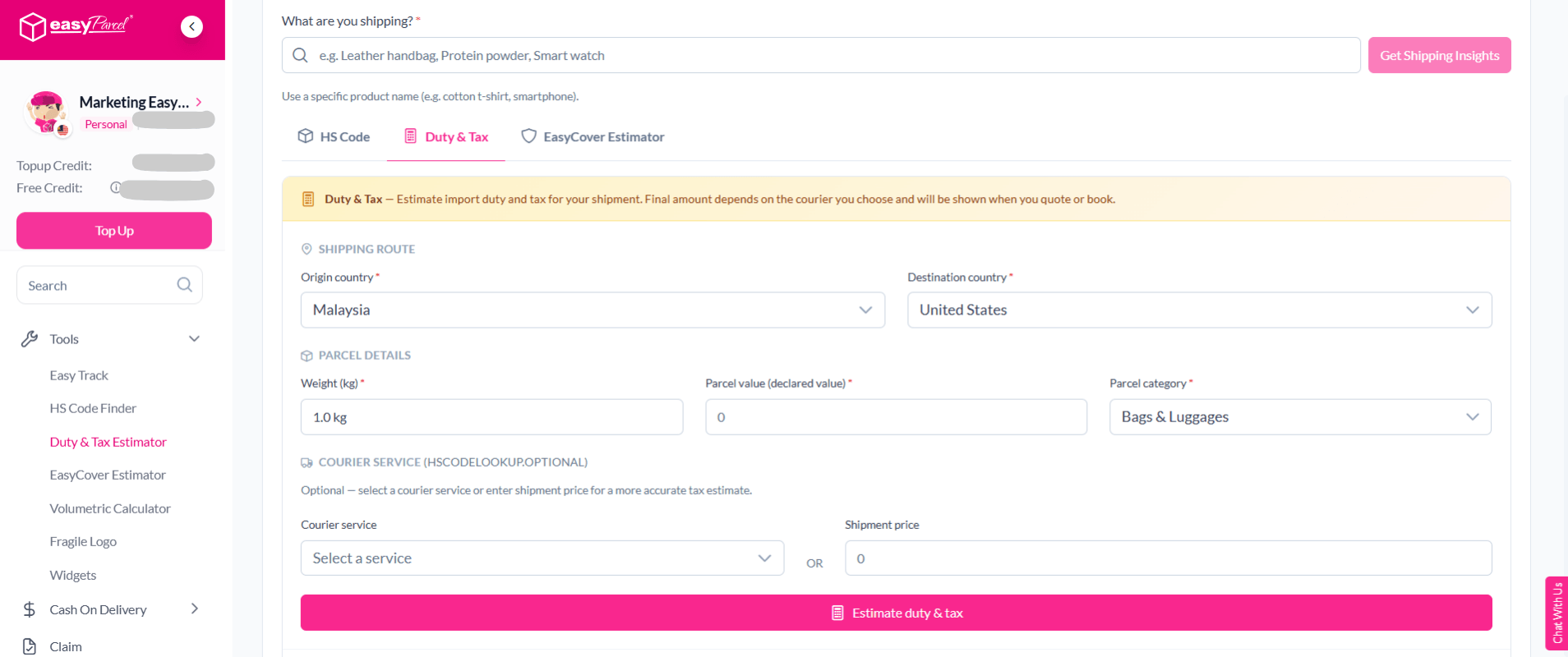Image resolution: width=1568 pixels, height=657 pixels.
Task: Click the easyParcel logo
Action: tap(76, 26)
